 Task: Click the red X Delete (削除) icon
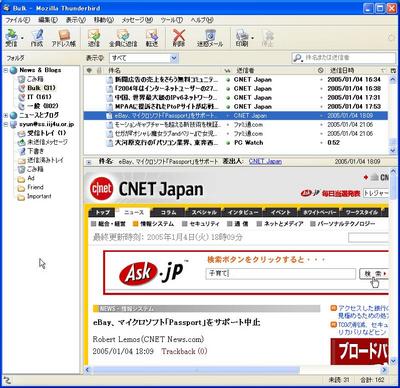pos(179,37)
